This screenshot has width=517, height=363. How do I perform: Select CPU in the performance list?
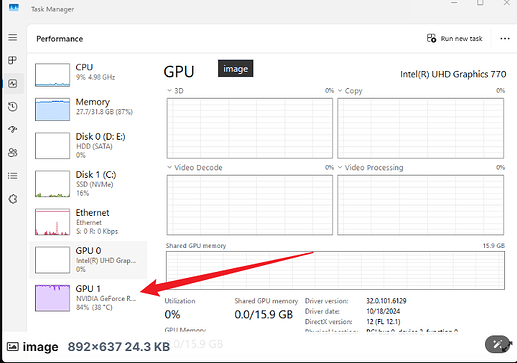coord(88,75)
